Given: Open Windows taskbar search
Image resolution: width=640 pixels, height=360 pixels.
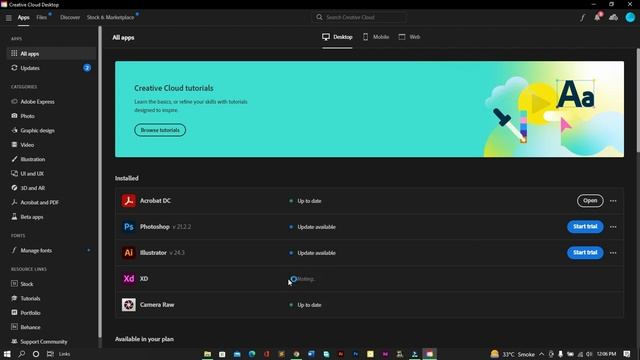Looking at the screenshot, I should click(22, 354).
